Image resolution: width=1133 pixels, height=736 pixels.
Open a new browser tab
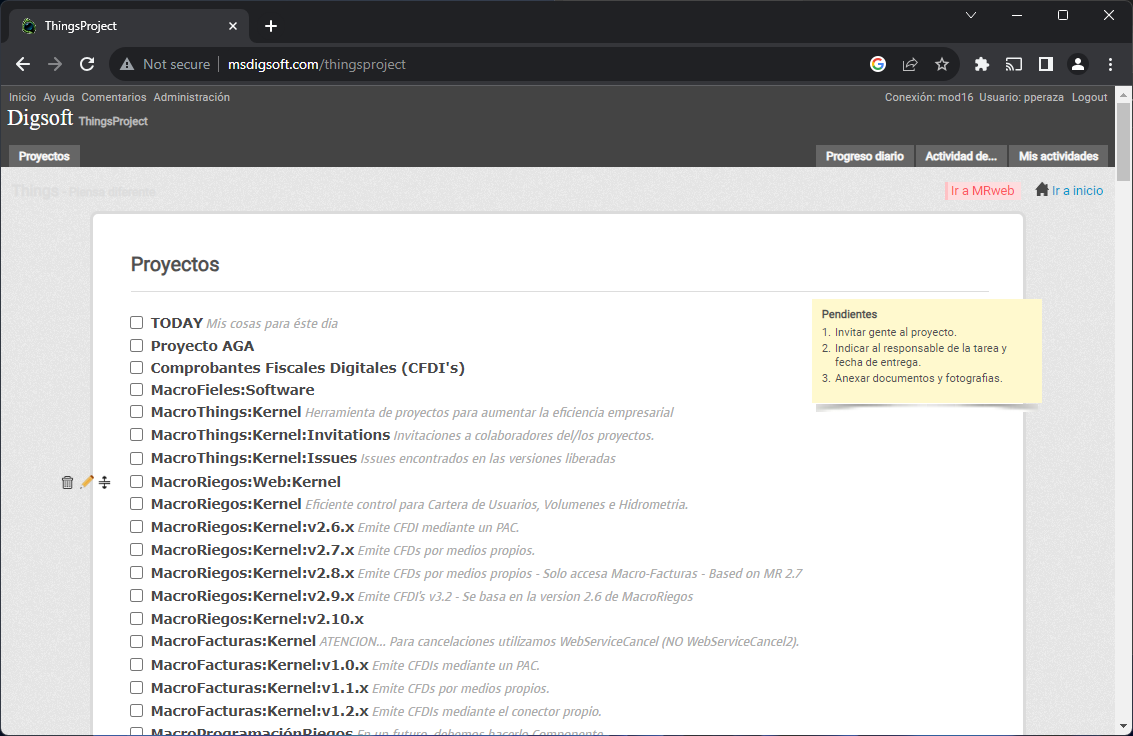tap(271, 26)
